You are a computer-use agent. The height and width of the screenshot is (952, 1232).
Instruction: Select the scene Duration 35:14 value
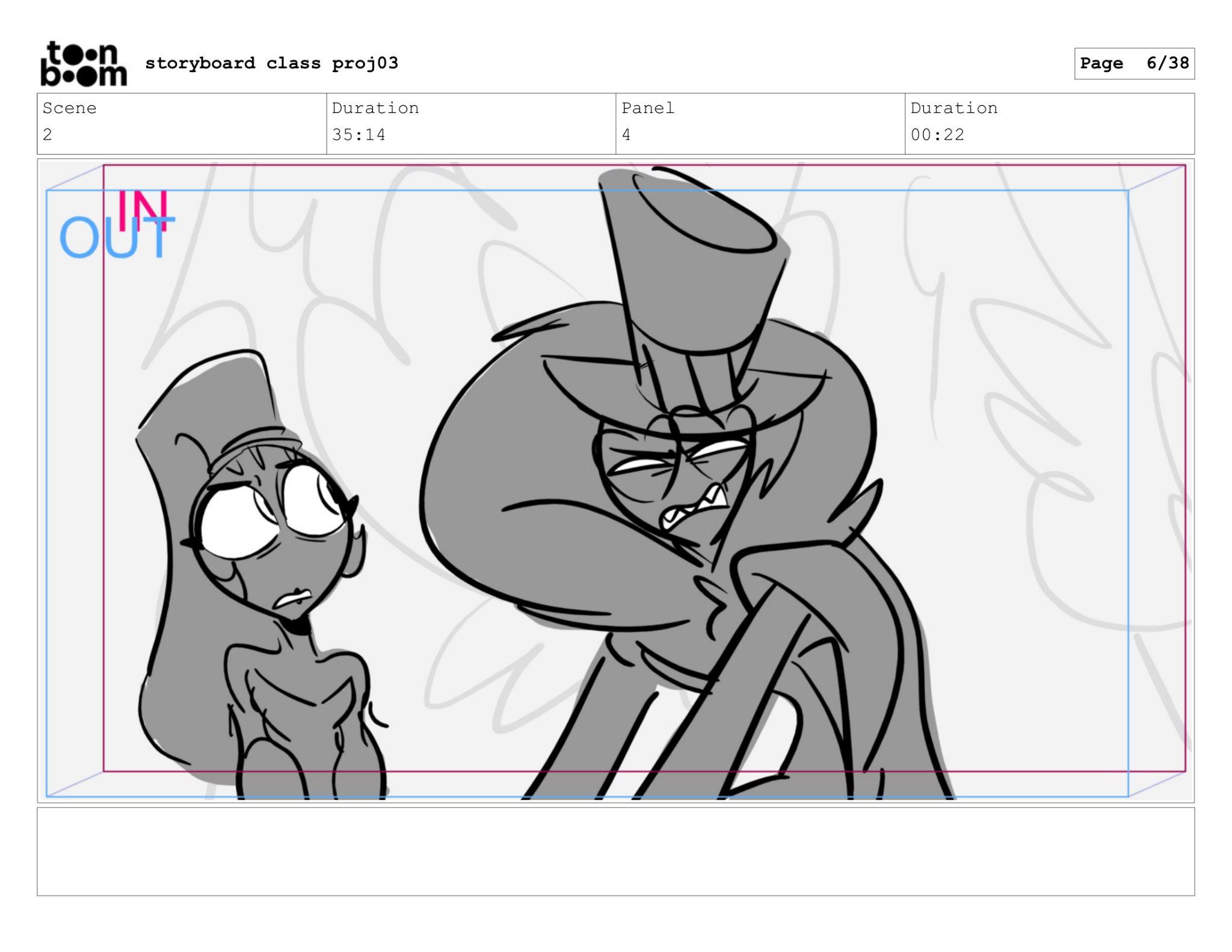click(359, 135)
